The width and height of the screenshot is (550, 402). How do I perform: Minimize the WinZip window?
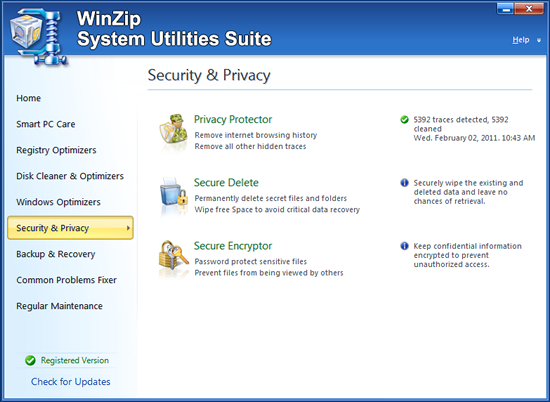click(x=505, y=9)
